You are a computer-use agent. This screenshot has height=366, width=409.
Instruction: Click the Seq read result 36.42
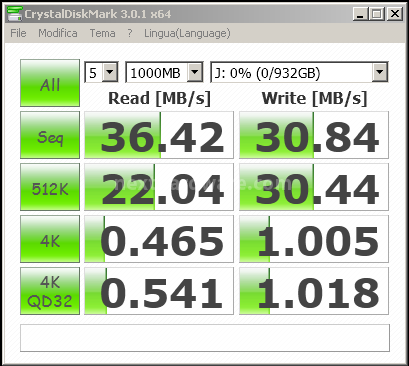click(159, 135)
